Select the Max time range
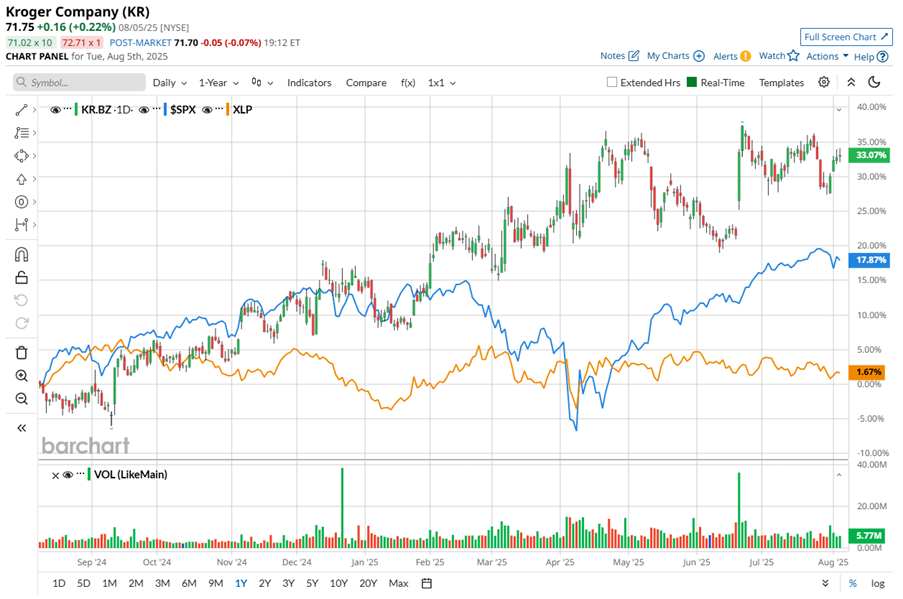 click(399, 583)
